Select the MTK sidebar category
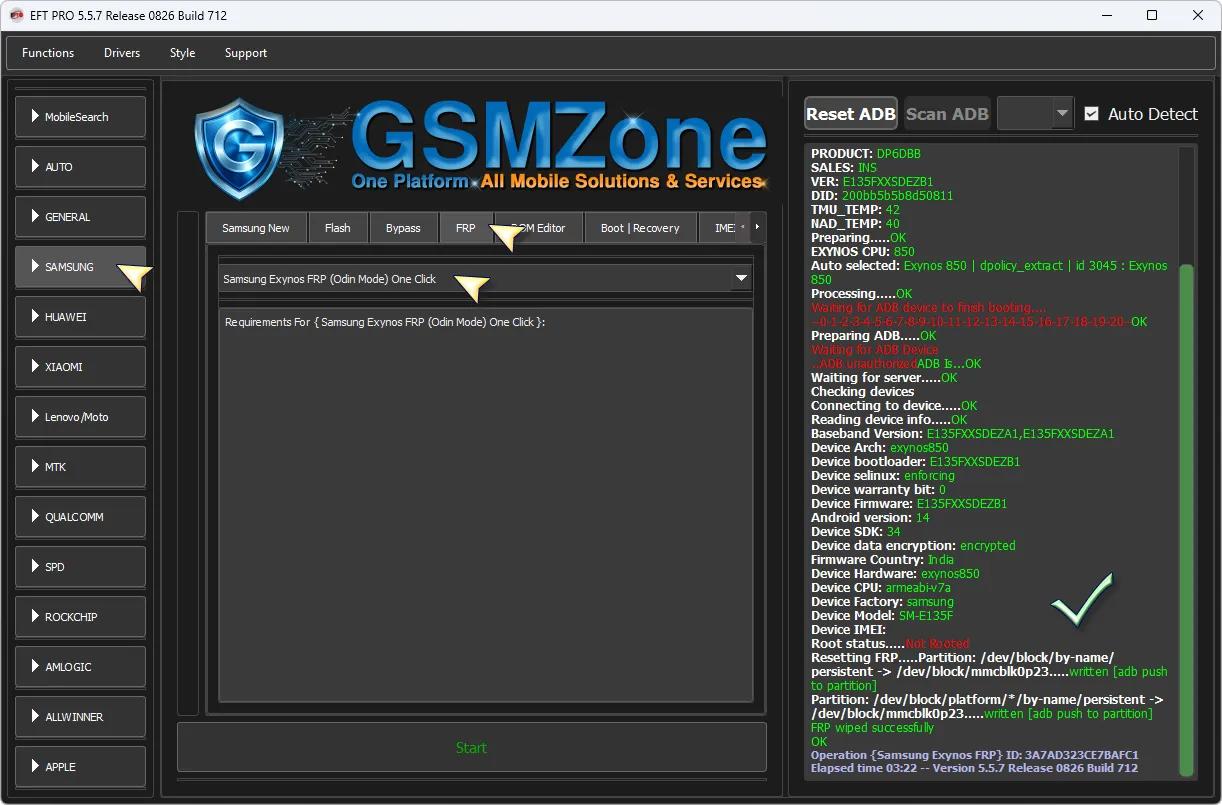This screenshot has width=1222, height=805. [x=80, y=467]
